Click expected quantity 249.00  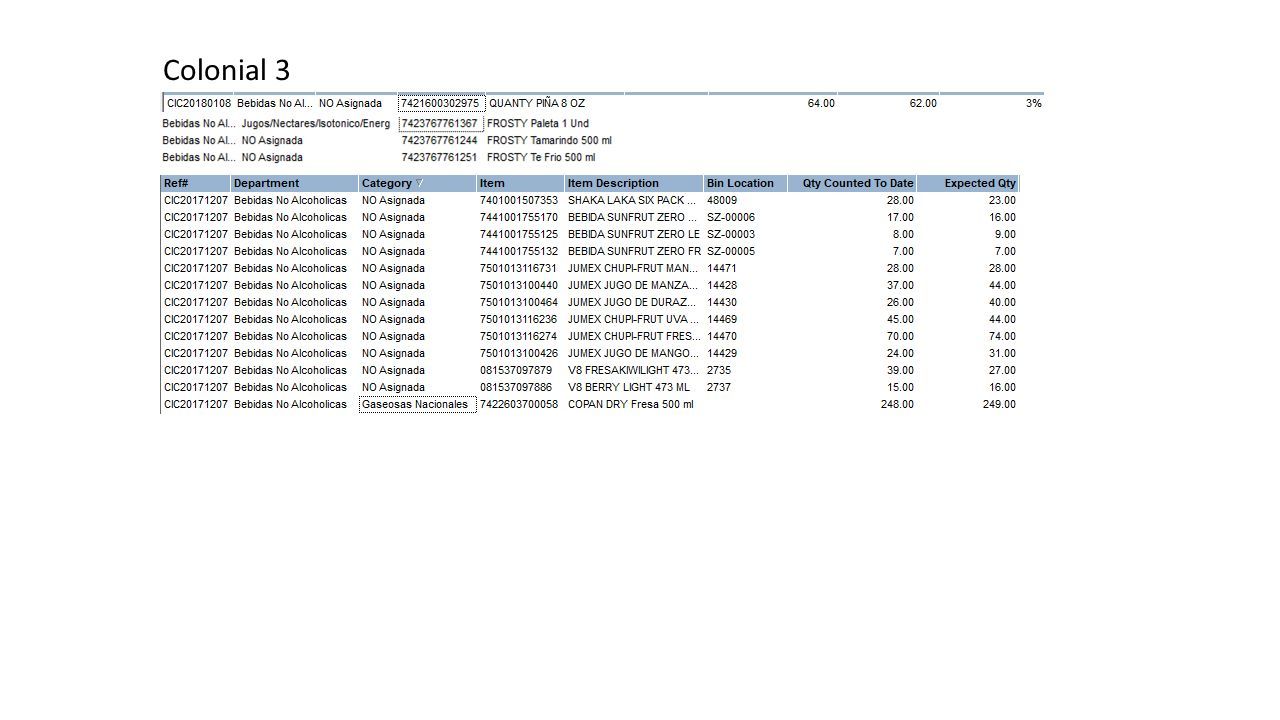click(x=999, y=404)
